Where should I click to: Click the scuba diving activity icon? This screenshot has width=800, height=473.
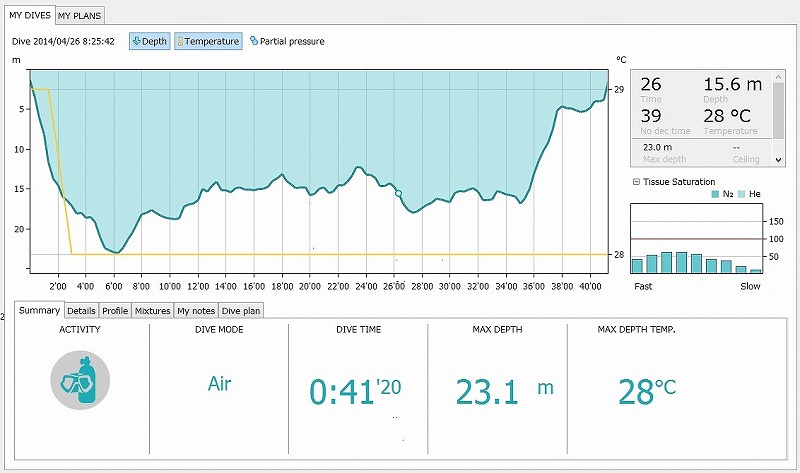[80, 381]
